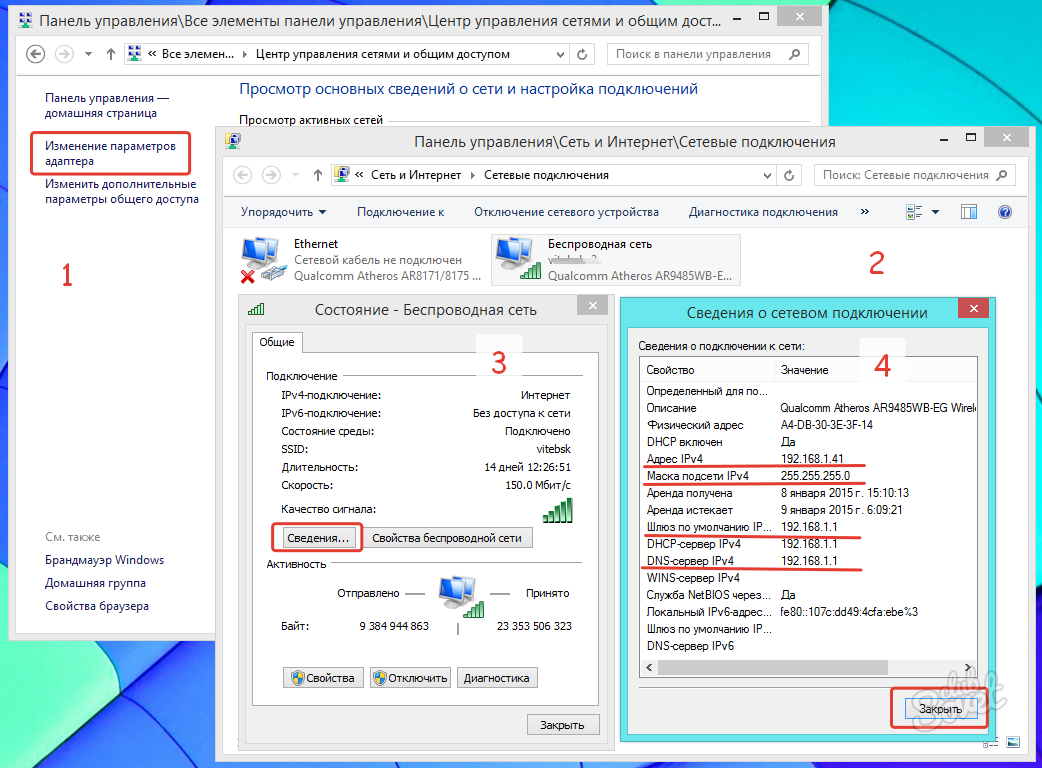Select the Шлюз по умолчанию 192.168.1.1 row
1042x768 pixels.
[808, 527]
